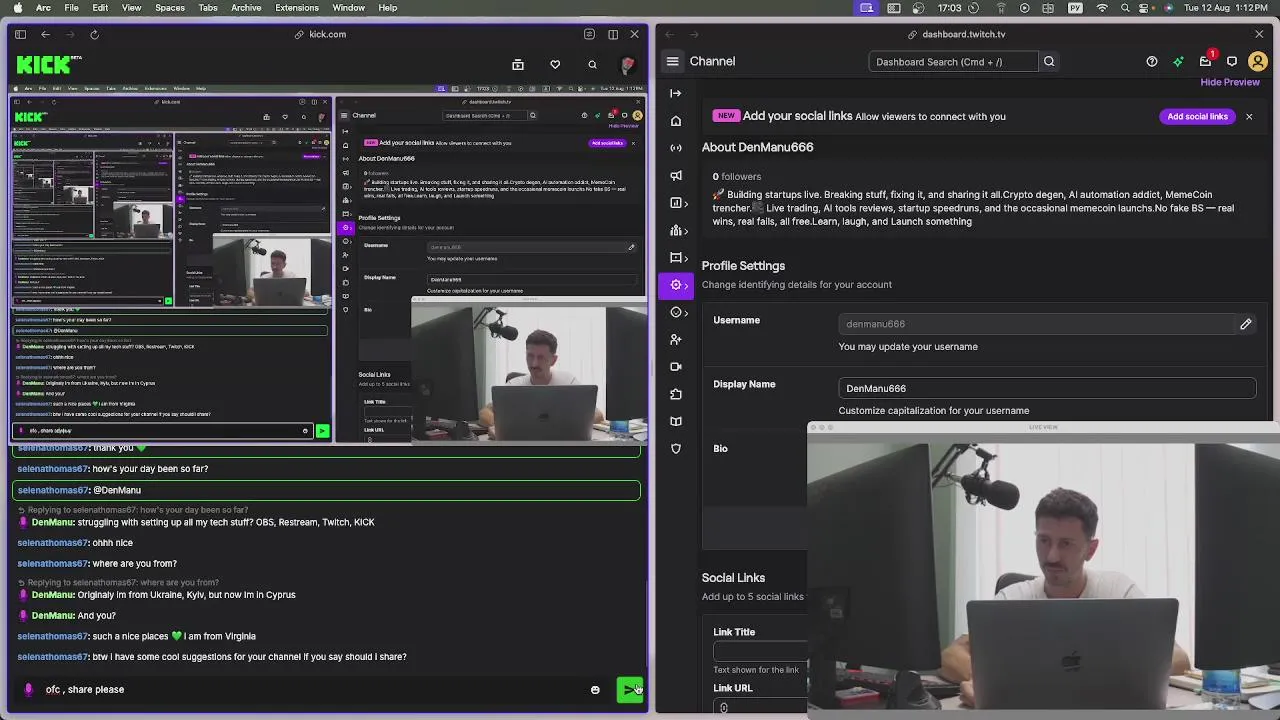
Task: Click the '0 followers' text
Action: (x=737, y=177)
